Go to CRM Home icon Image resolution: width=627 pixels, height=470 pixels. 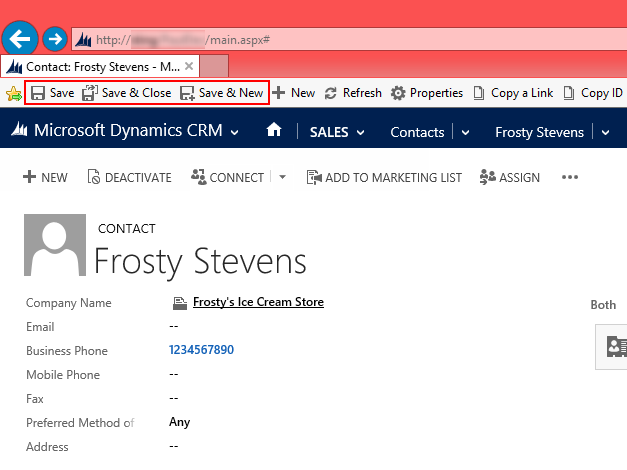point(274,131)
